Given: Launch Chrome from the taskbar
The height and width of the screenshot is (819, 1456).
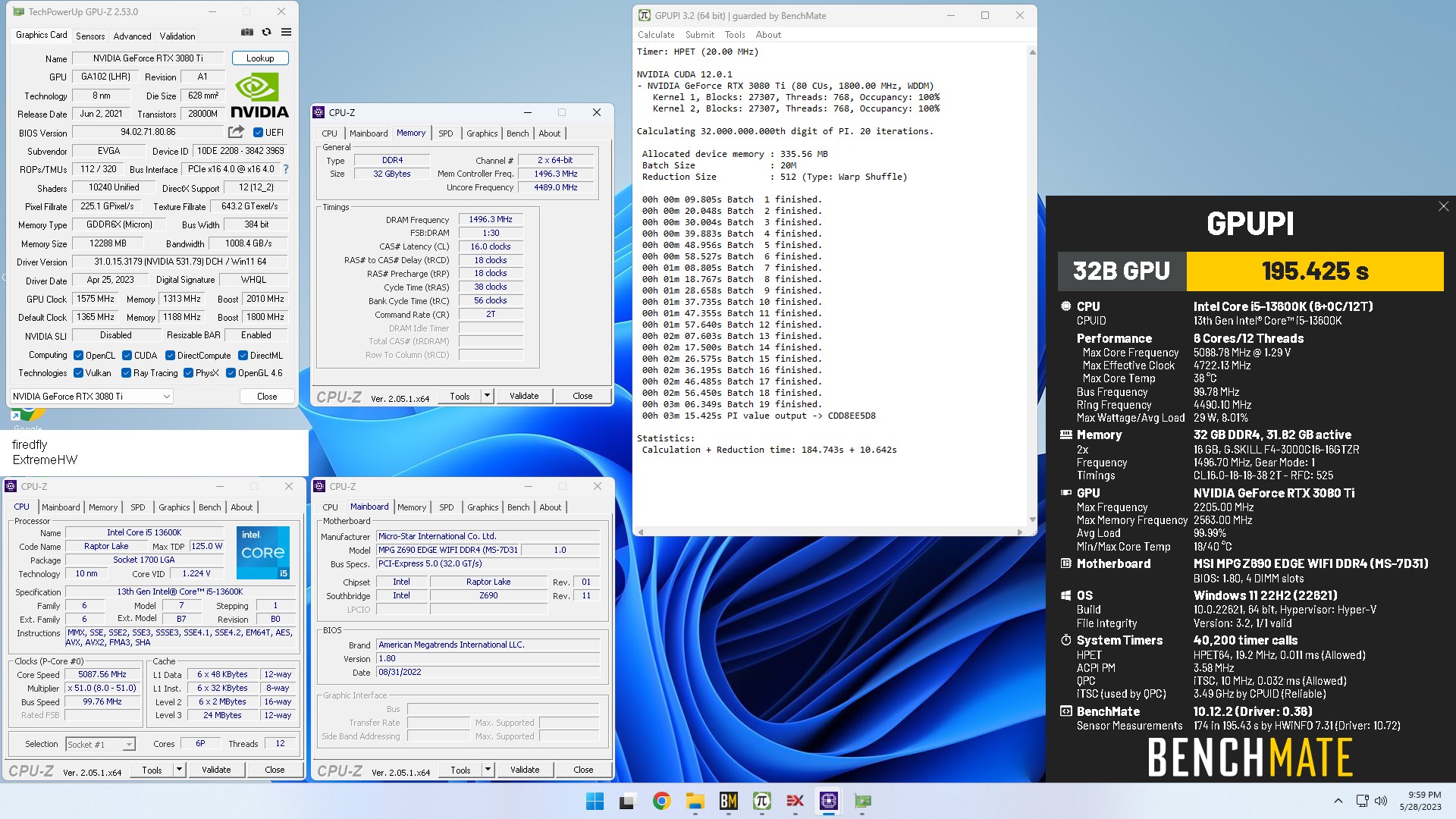Looking at the screenshot, I should [x=661, y=801].
